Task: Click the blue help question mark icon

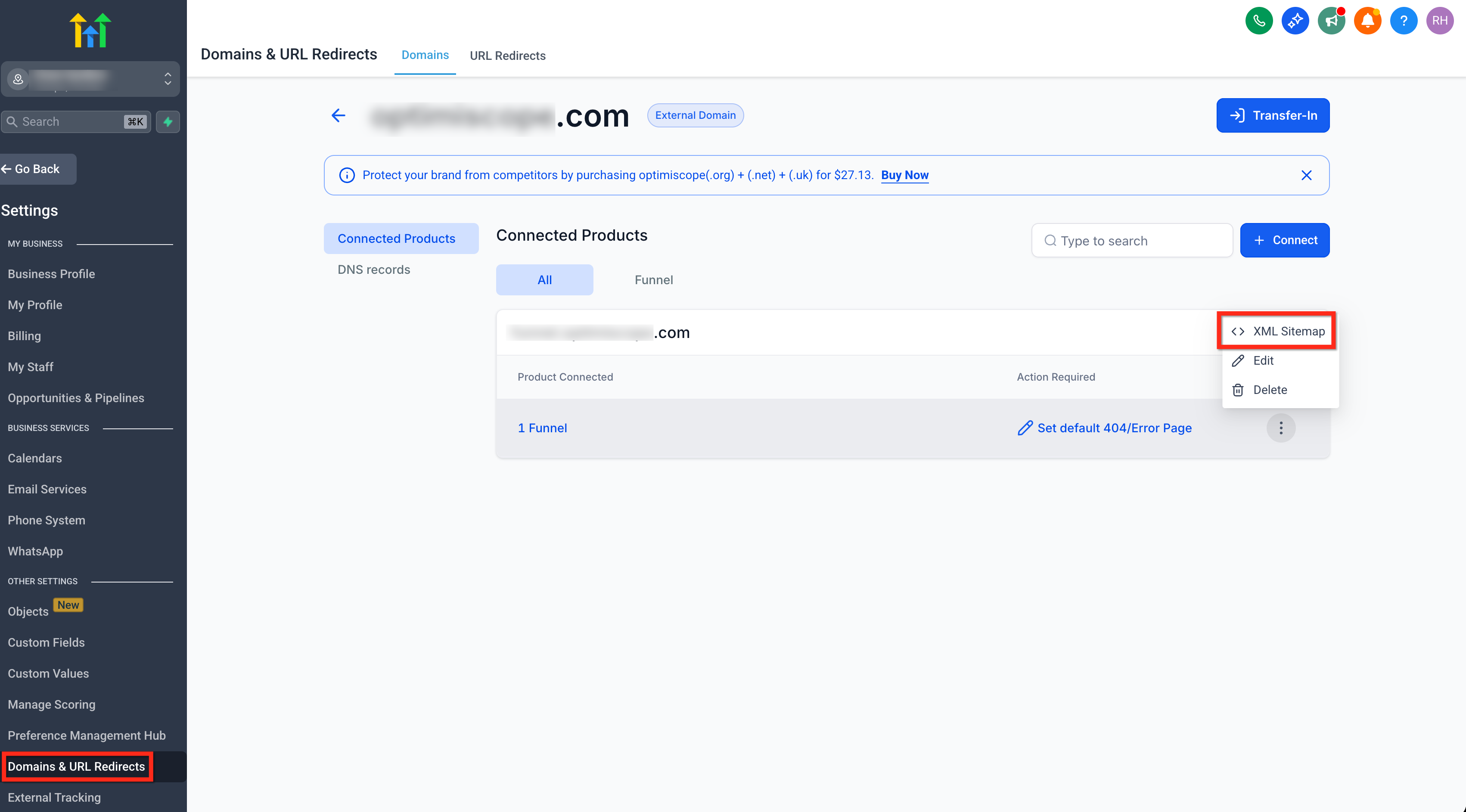Action: coord(1404,21)
